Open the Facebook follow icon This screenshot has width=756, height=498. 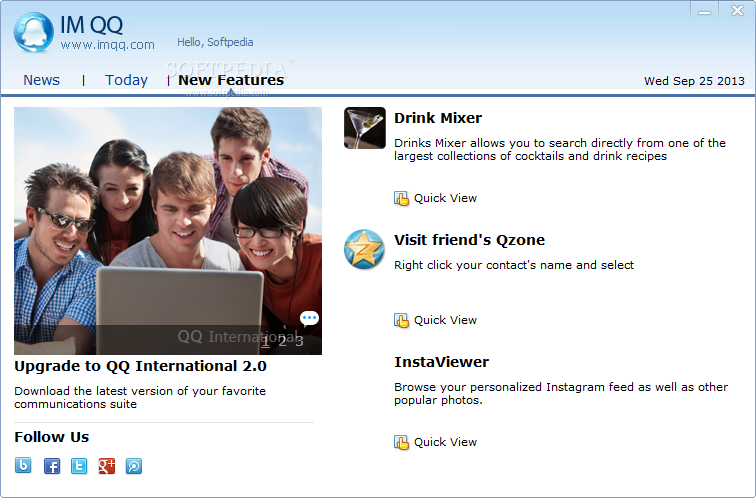[x=52, y=466]
